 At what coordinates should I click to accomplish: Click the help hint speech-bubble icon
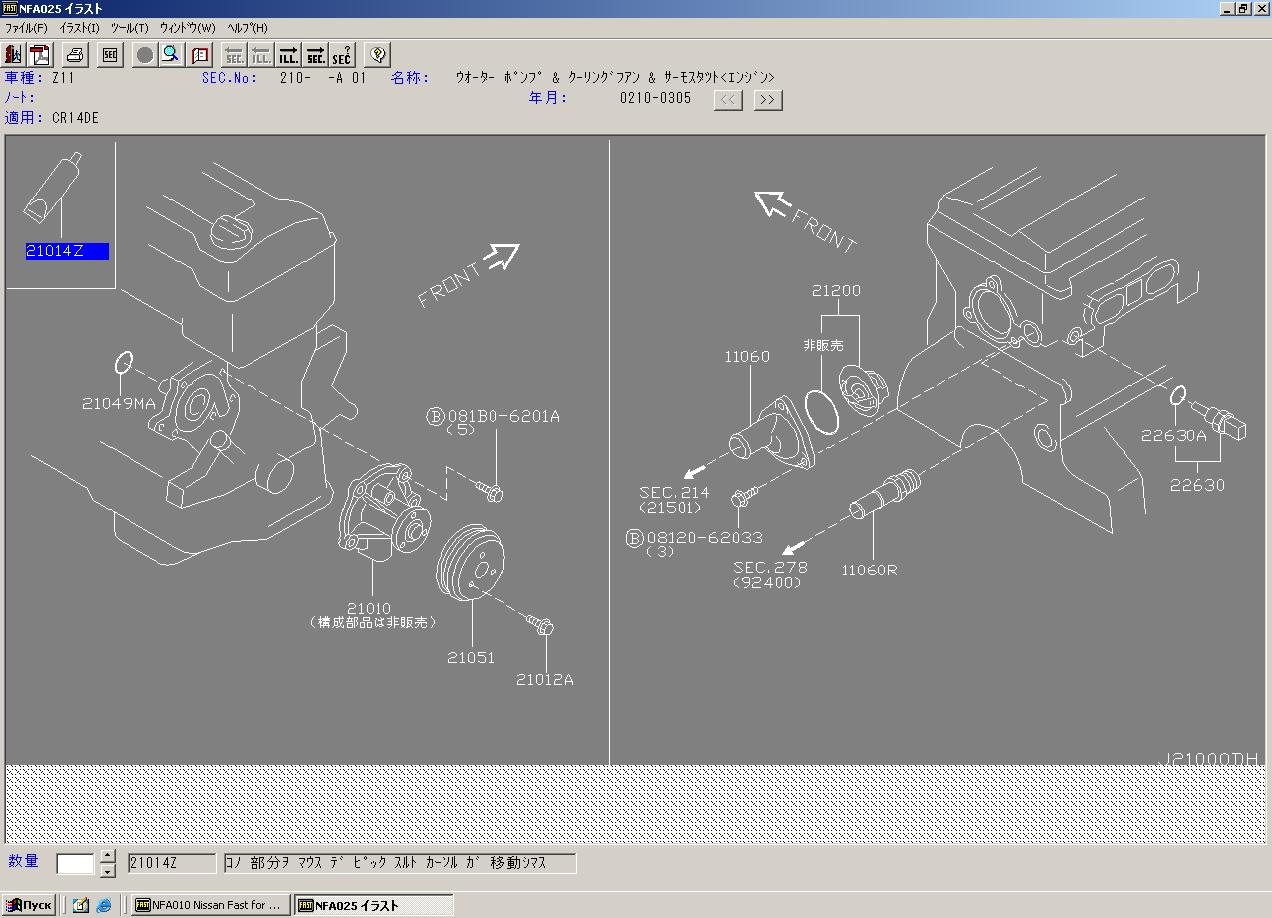(377, 54)
